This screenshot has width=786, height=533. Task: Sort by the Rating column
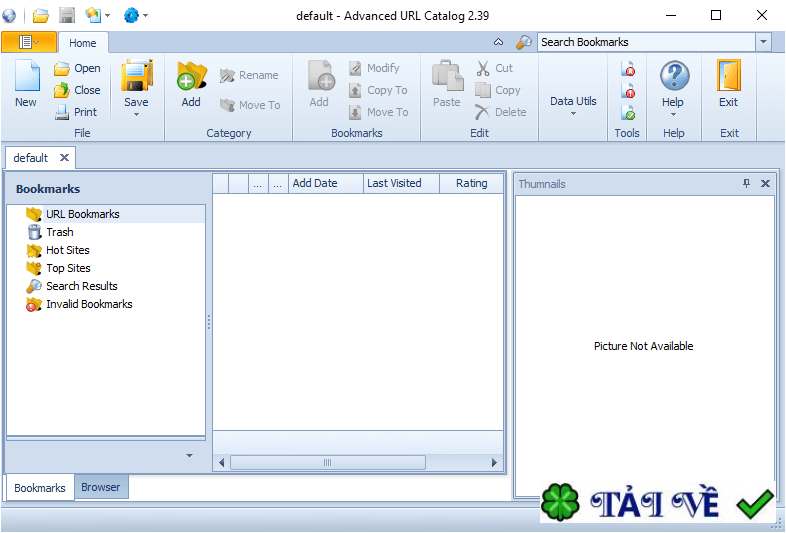tap(471, 184)
